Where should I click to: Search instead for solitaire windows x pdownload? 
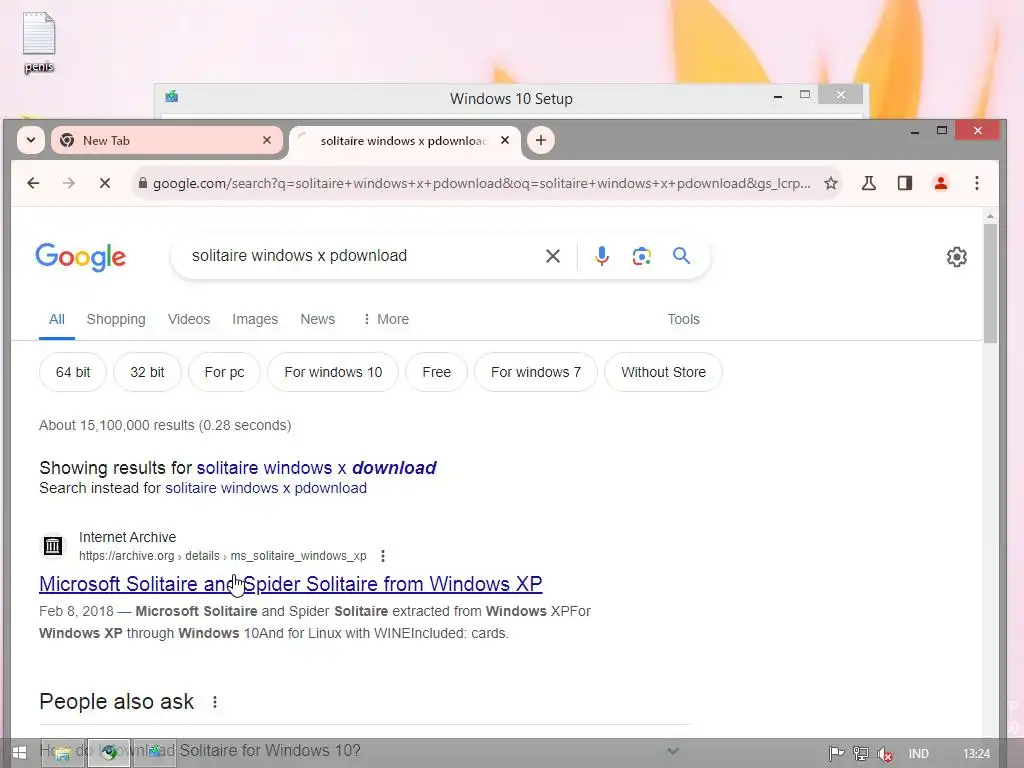coord(266,488)
